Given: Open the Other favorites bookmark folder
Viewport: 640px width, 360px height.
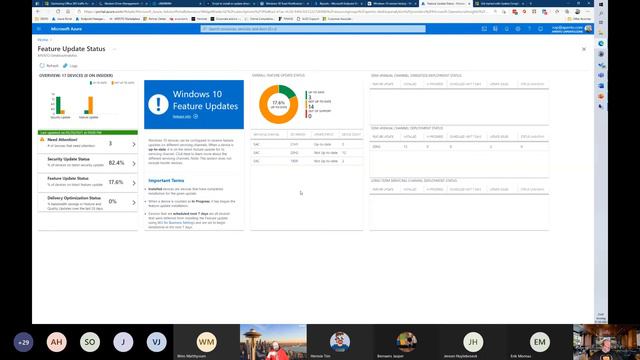Looking at the screenshot, I should pos(579,19).
